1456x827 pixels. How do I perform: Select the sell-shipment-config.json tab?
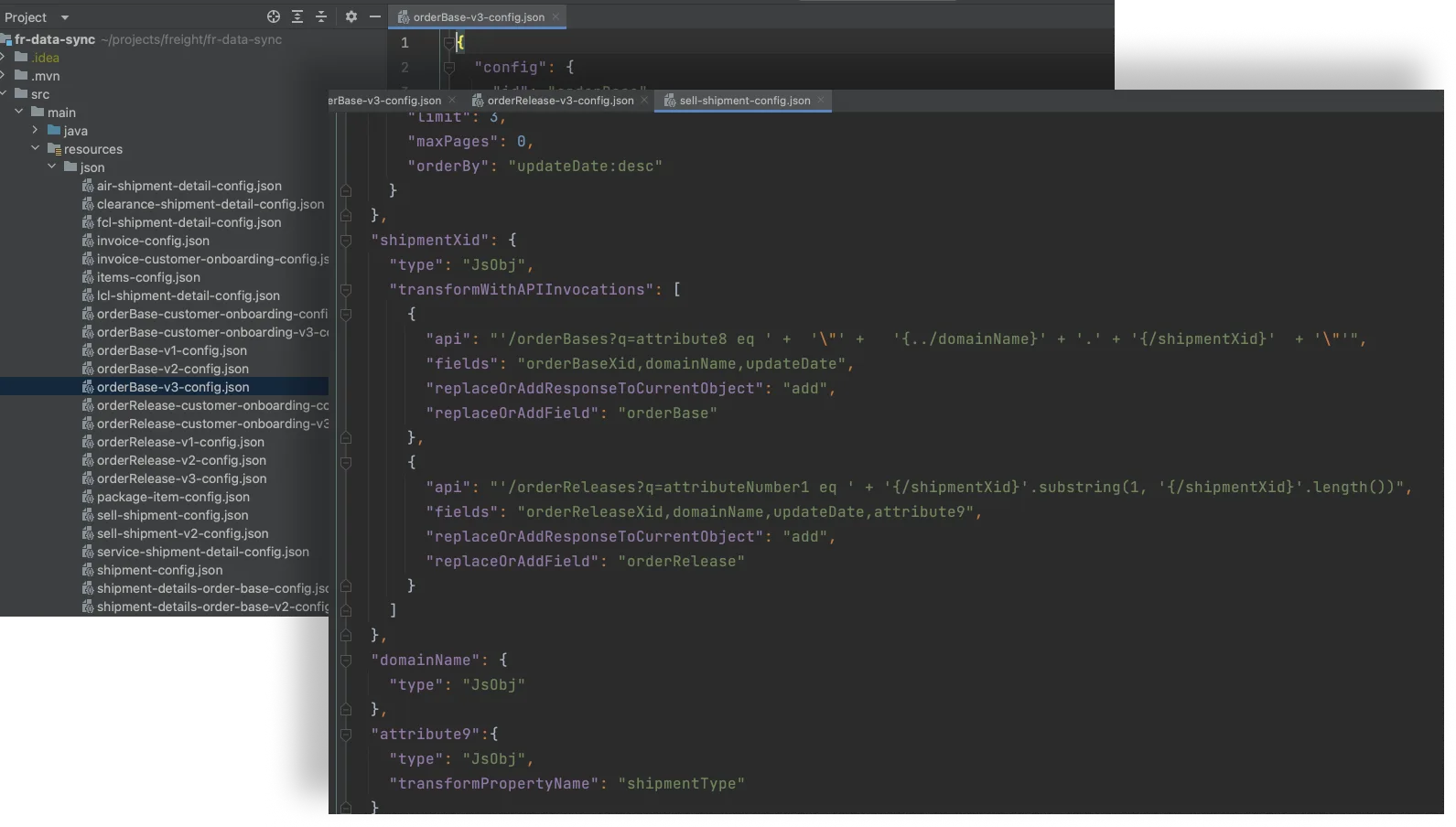click(744, 101)
